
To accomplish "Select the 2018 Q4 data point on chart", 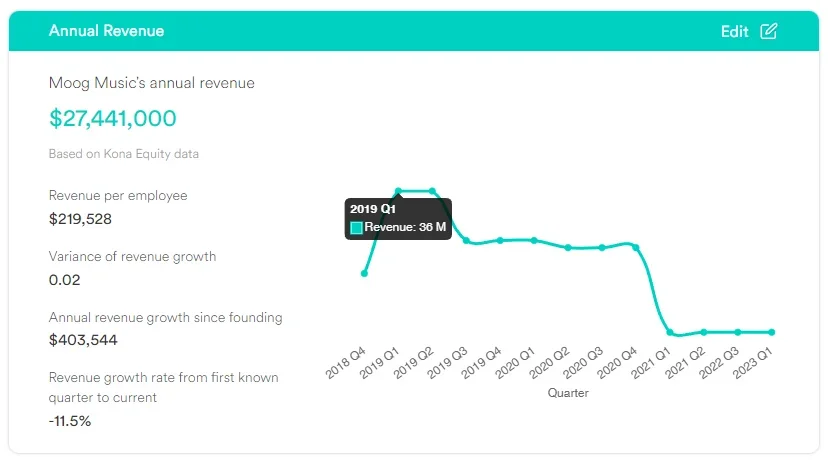I will [x=364, y=273].
